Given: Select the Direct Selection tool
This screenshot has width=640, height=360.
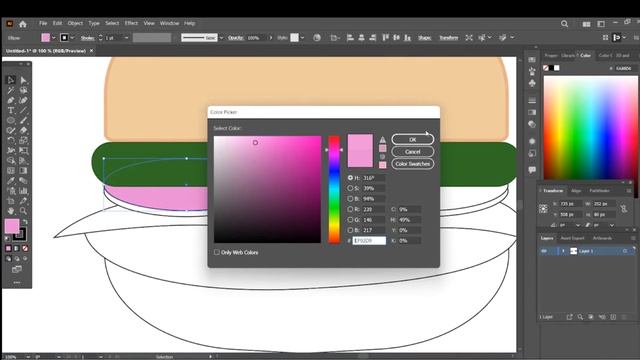Looking at the screenshot, I should tap(23, 80).
